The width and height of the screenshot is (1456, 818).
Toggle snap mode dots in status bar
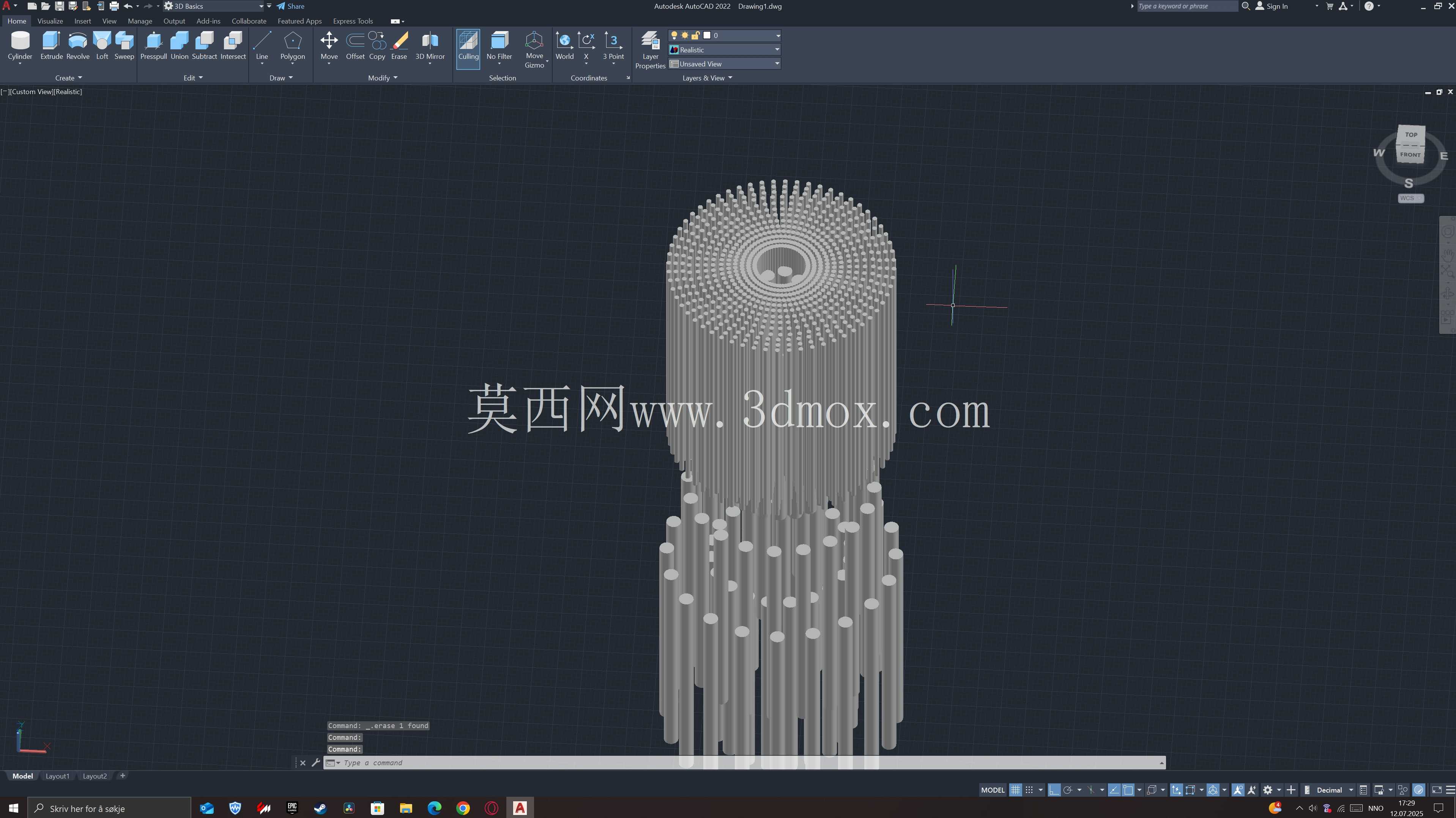[x=1029, y=790]
